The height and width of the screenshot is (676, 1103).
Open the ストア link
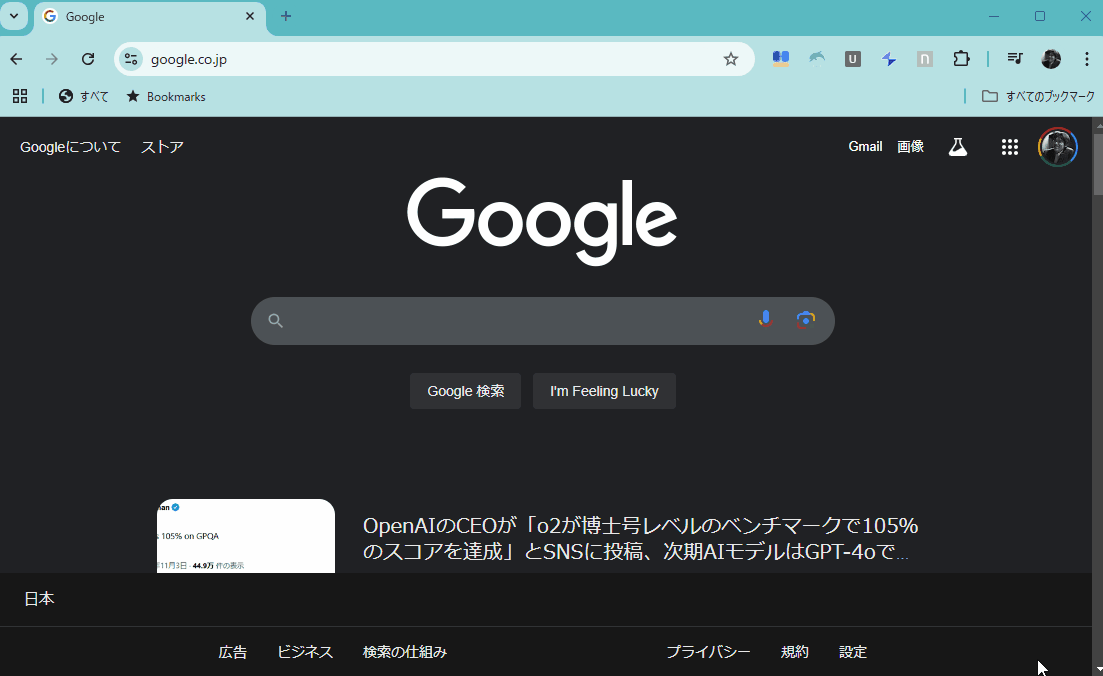[162, 146]
